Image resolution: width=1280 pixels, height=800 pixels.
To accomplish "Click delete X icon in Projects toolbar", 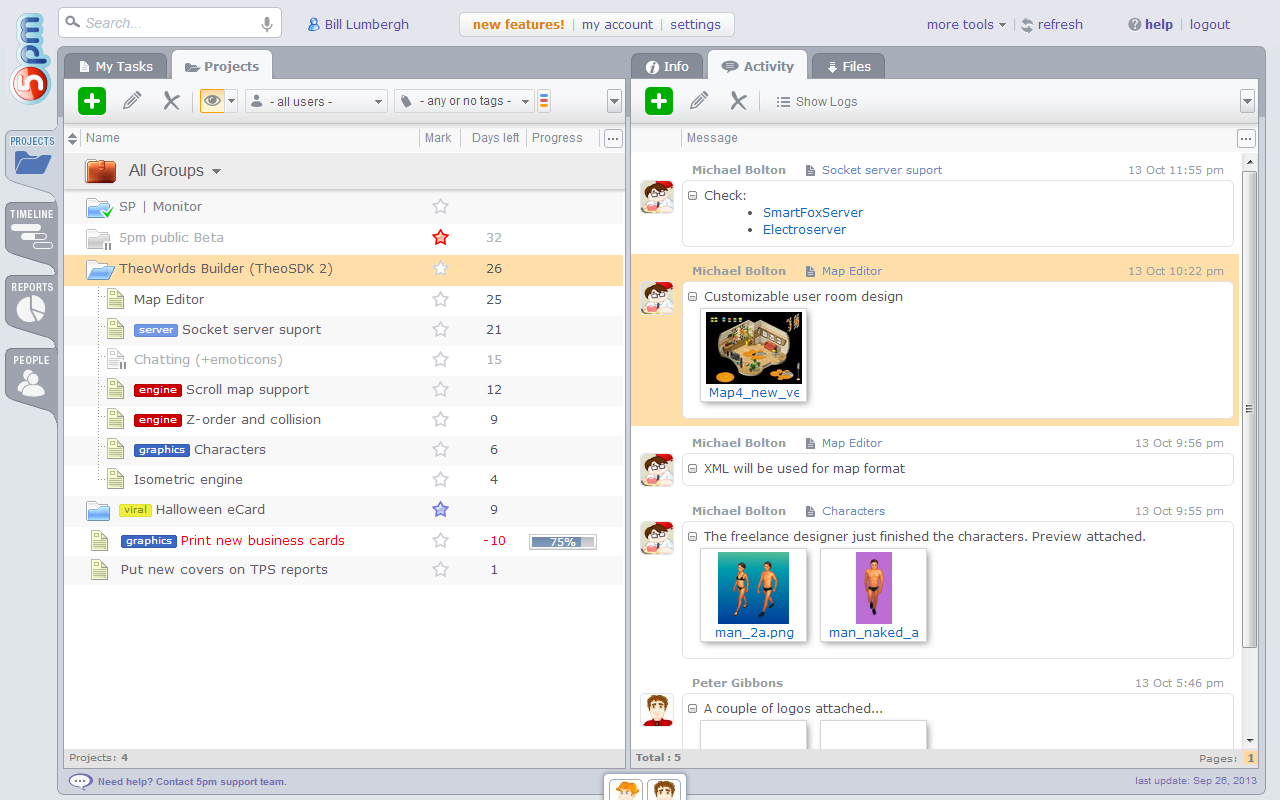I will [172, 101].
